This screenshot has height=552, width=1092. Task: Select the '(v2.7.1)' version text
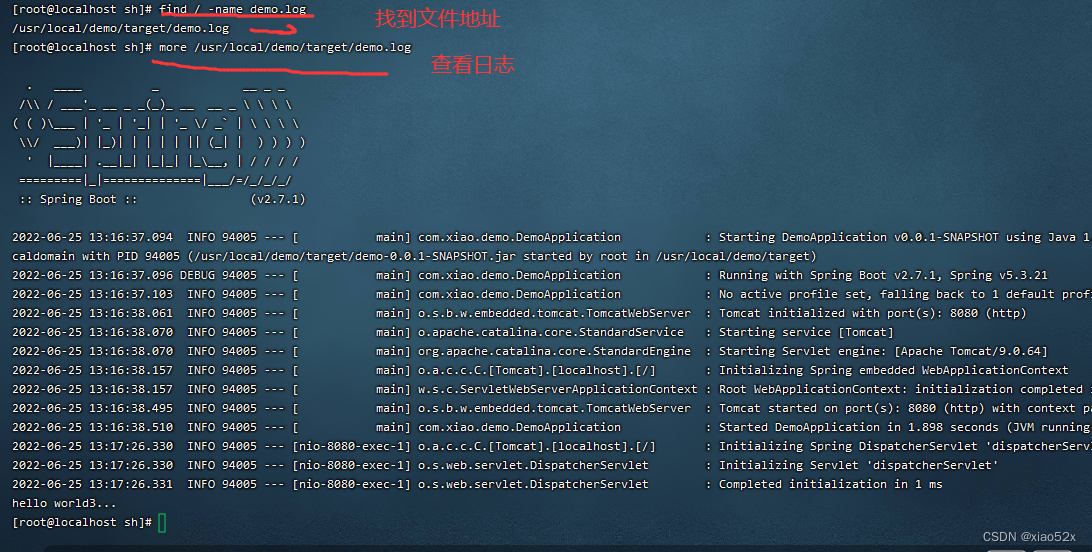point(278,199)
